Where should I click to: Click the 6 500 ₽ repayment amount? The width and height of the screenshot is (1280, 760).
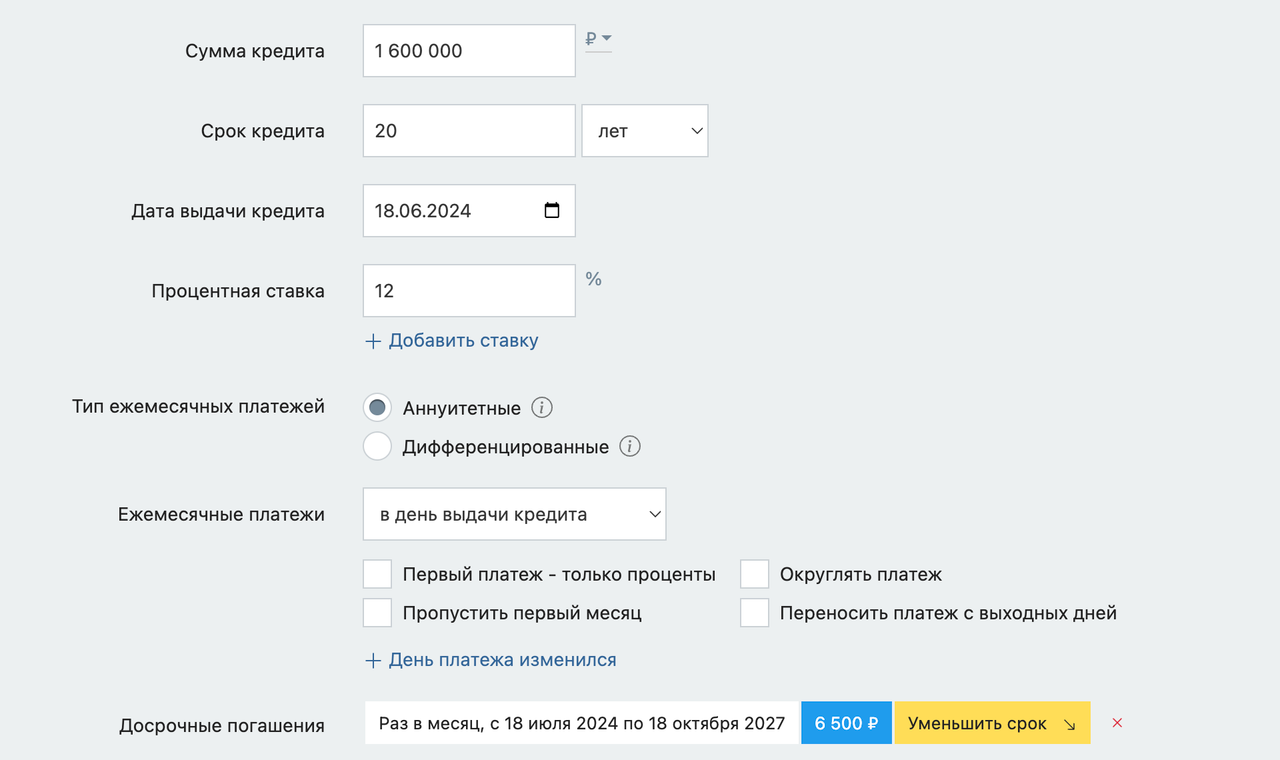click(846, 723)
